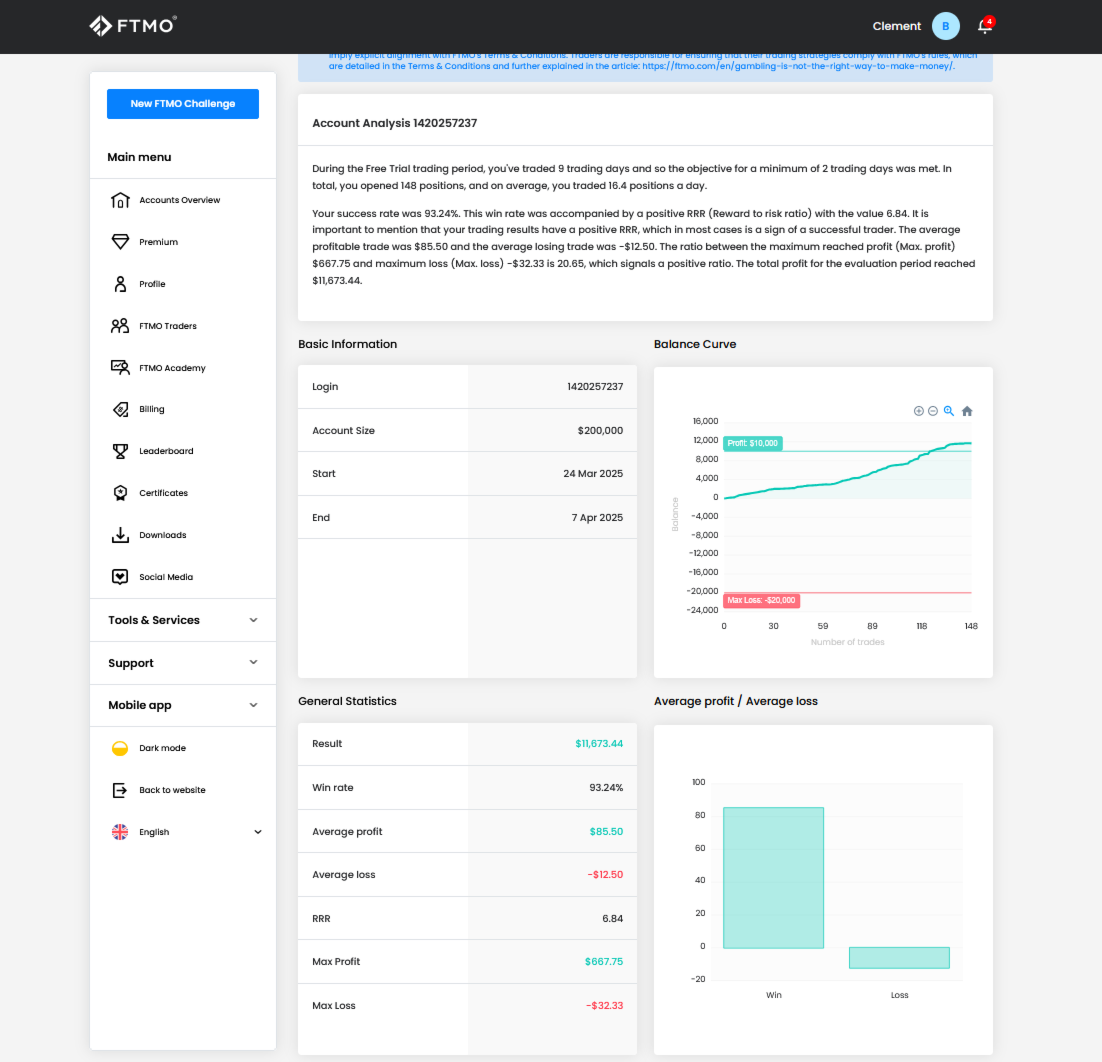Expand the Mobile app section

[183, 705]
